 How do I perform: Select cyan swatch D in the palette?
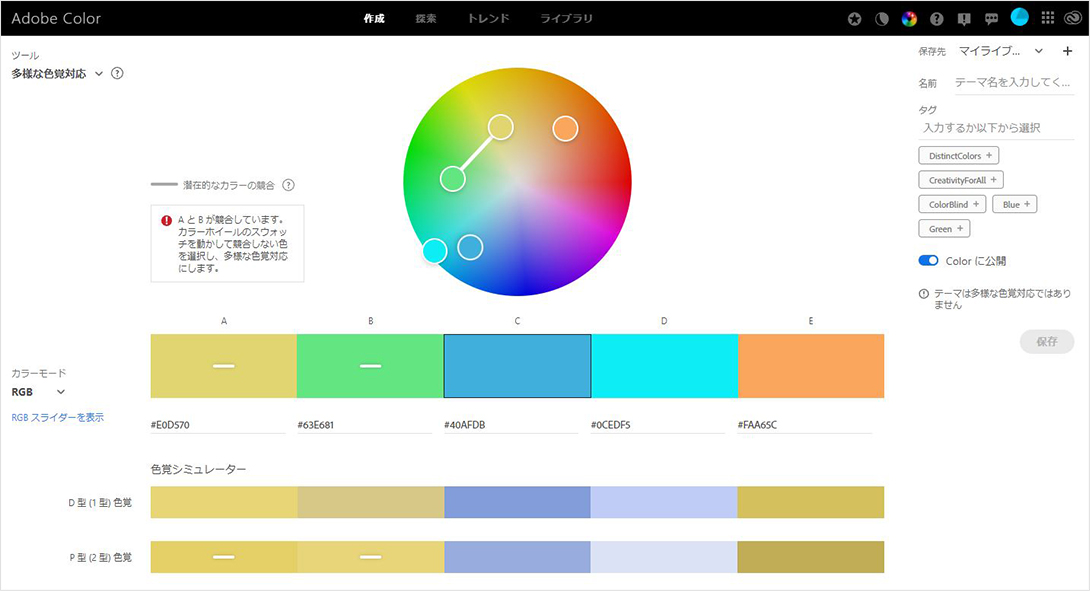665,366
